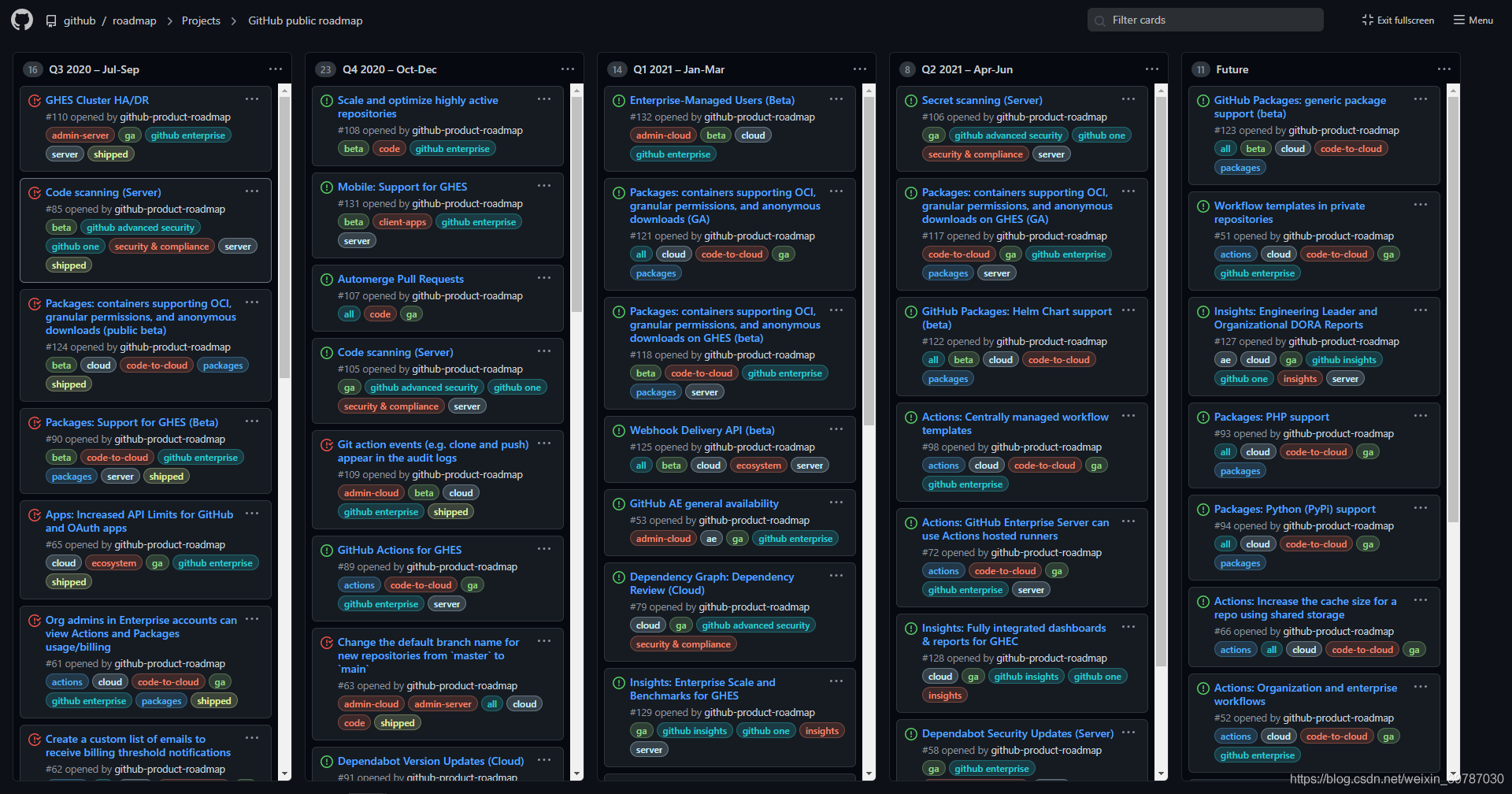Select the client-apps label on Mobile: Support for GHES
Viewport: 1512px width, 794px height.
pyautogui.click(x=402, y=222)
